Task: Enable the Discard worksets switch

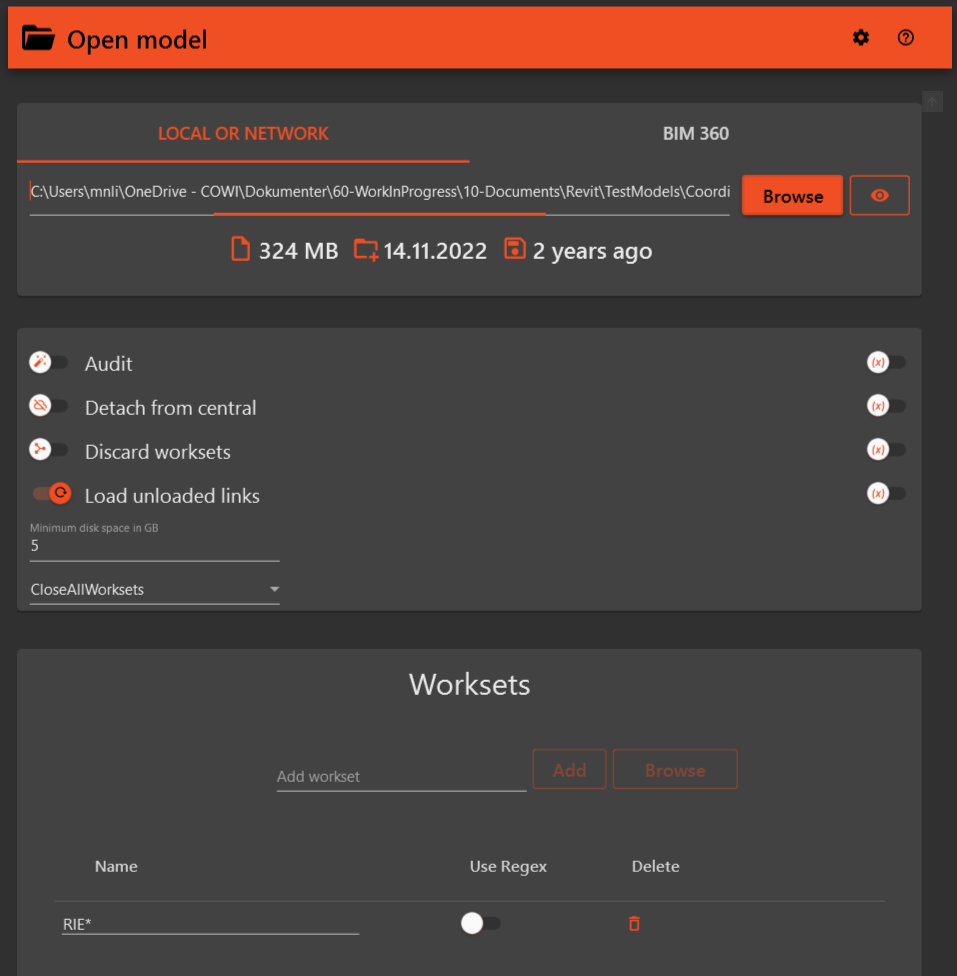Action: click(49, 451)
